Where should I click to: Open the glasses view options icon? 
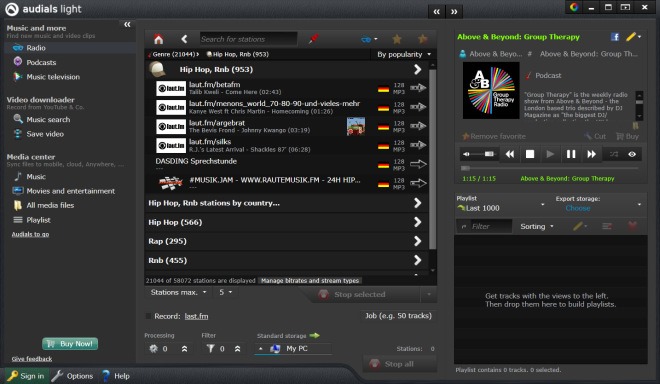pos(369,39)
